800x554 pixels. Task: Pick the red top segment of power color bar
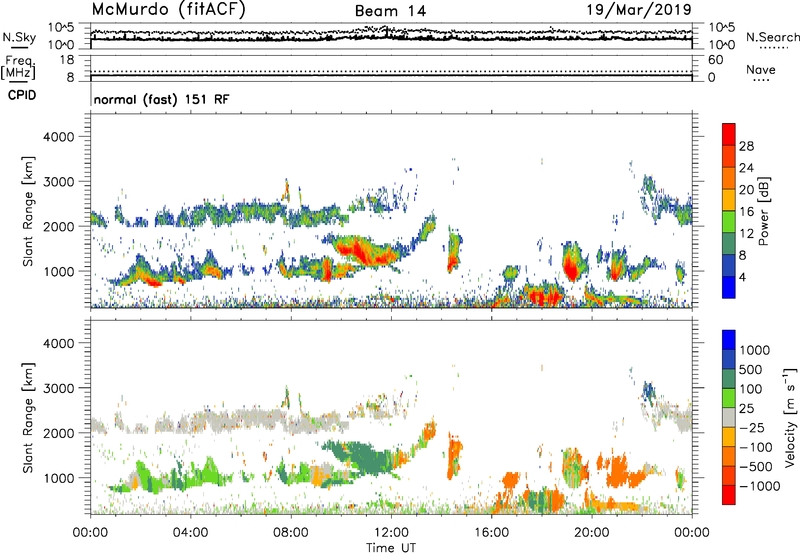(x=729, y=135)
